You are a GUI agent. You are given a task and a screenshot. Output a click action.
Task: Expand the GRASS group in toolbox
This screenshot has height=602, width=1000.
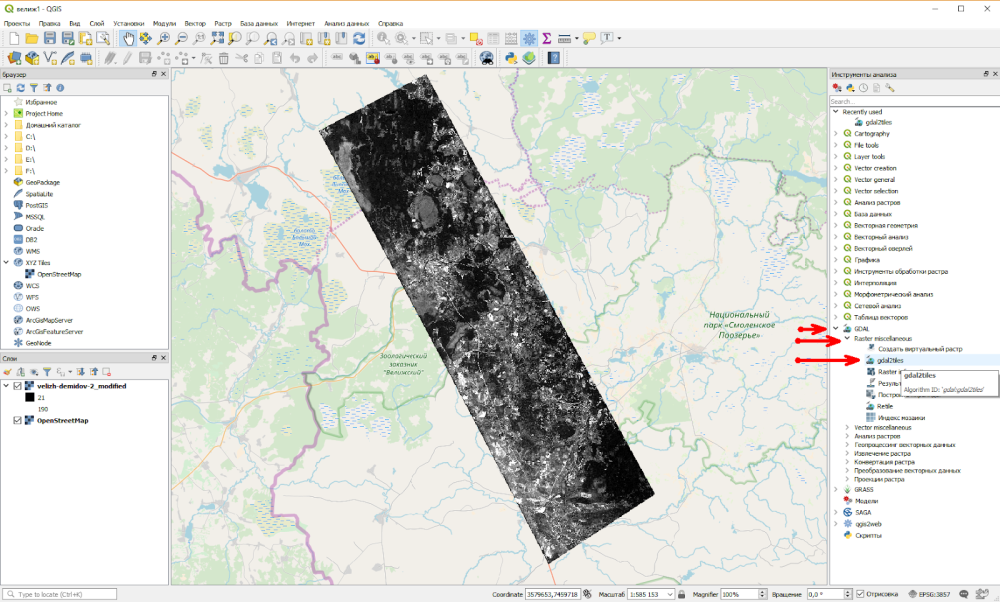(x=836, y=489)
